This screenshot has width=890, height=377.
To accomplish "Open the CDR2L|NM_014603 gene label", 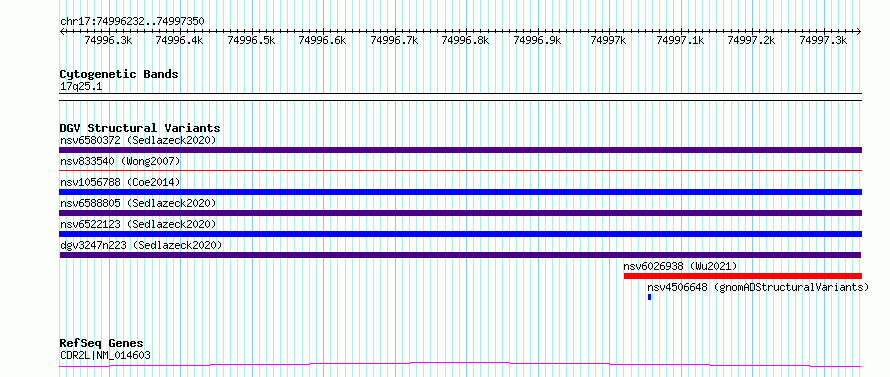I will pyautogui.click(x=105, y=356).
